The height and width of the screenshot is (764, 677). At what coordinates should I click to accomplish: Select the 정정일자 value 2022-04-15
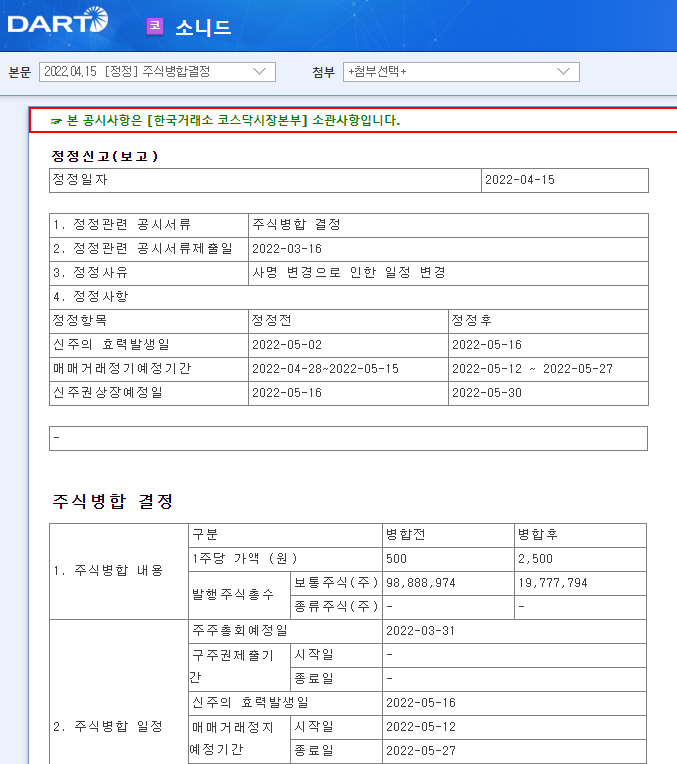[x=520, y=180]
